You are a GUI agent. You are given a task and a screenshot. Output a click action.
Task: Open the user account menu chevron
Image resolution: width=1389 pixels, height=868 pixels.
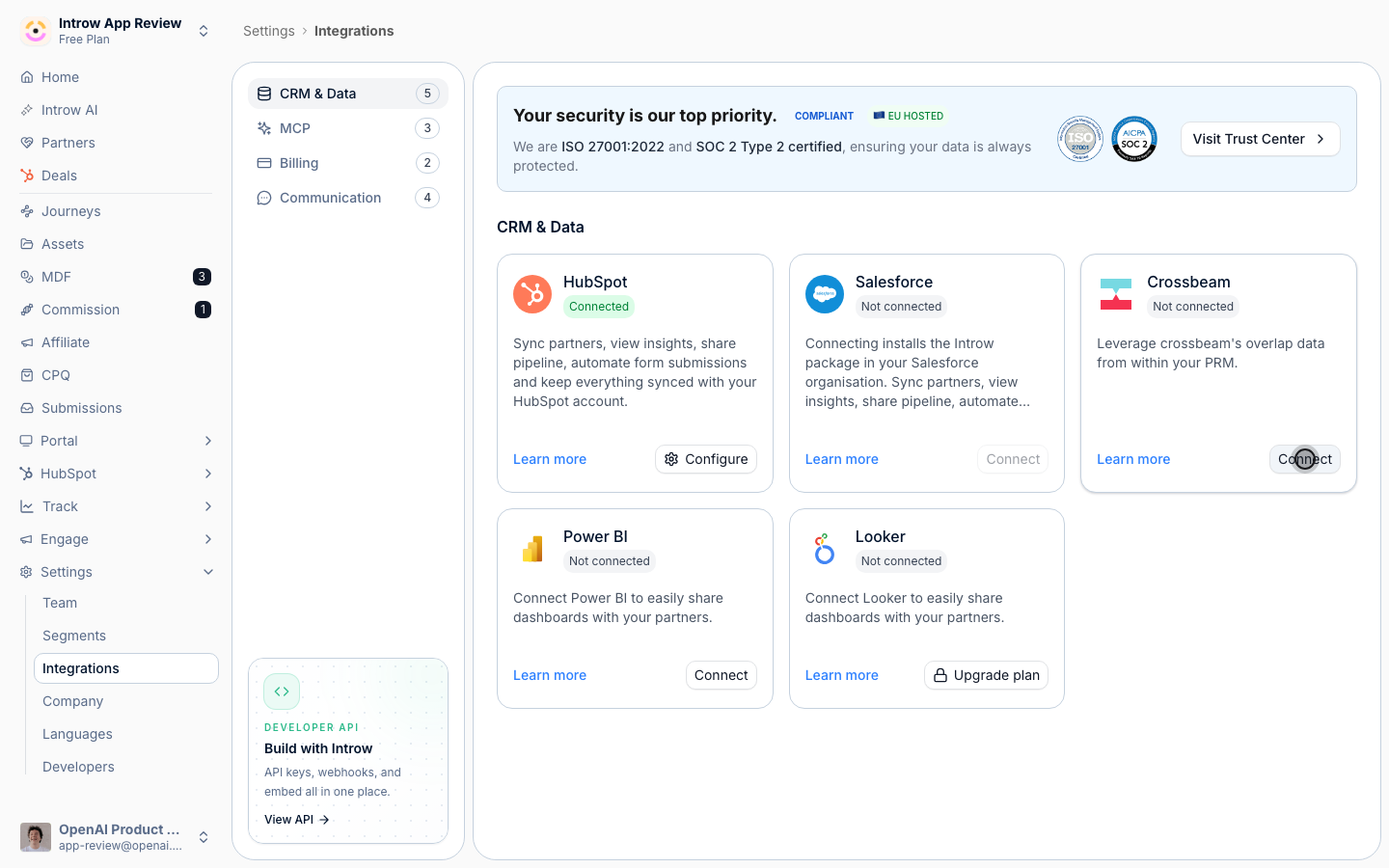coord(204,837)
